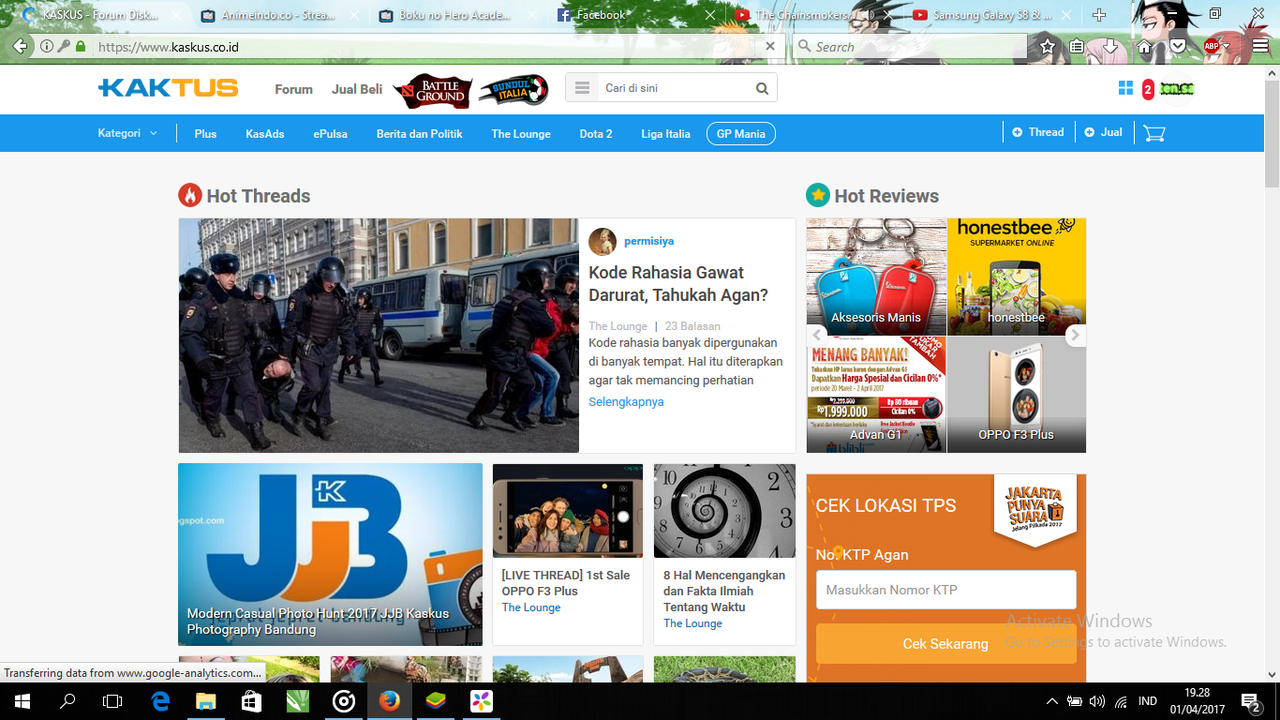Open the Sundul Italia banner logo
Screen dimensions: 1280x720
click(513, 90)
